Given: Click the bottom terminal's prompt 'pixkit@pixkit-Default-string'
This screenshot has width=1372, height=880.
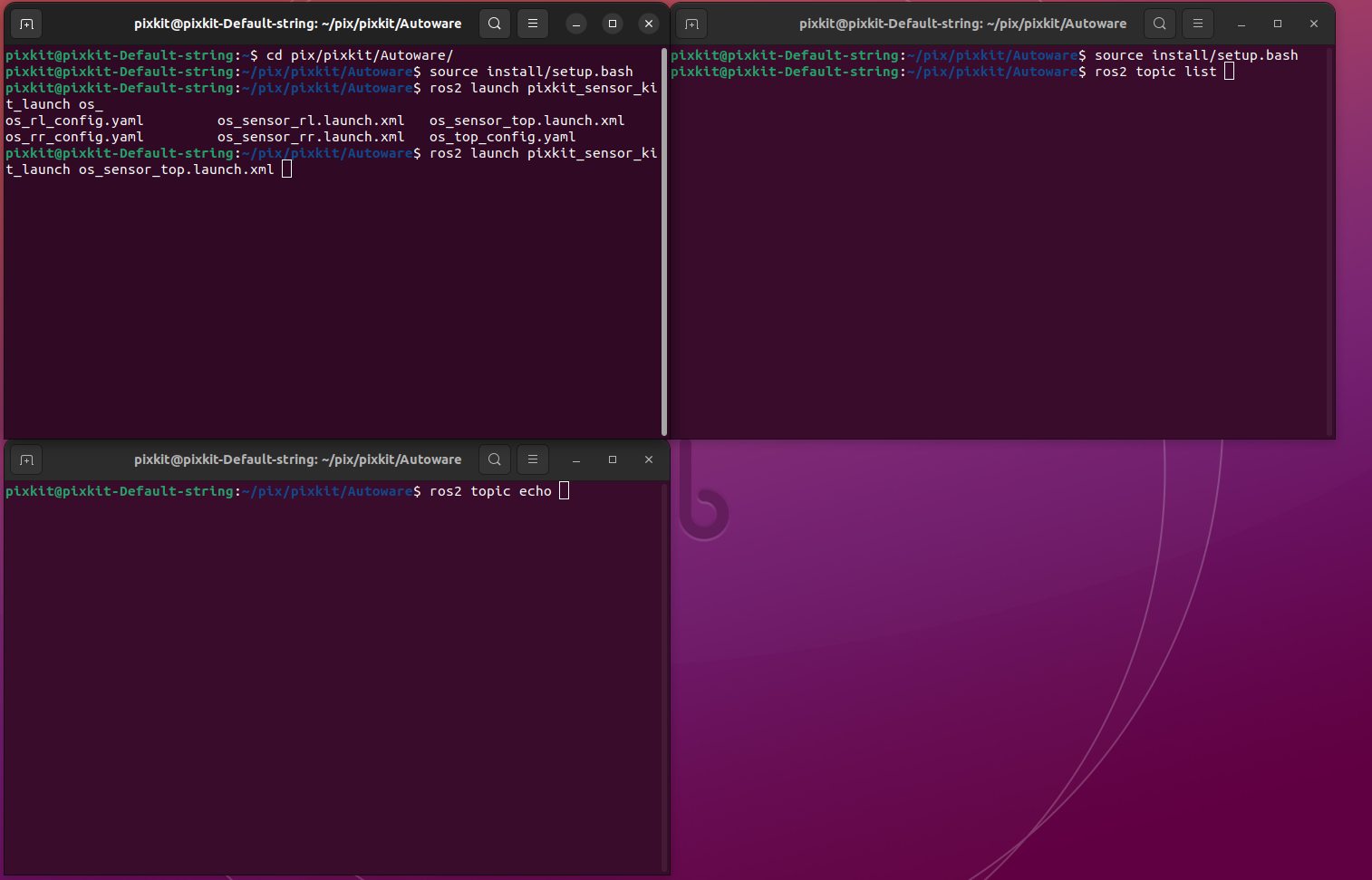Looking at the screenshot, I should pos(120,491).
